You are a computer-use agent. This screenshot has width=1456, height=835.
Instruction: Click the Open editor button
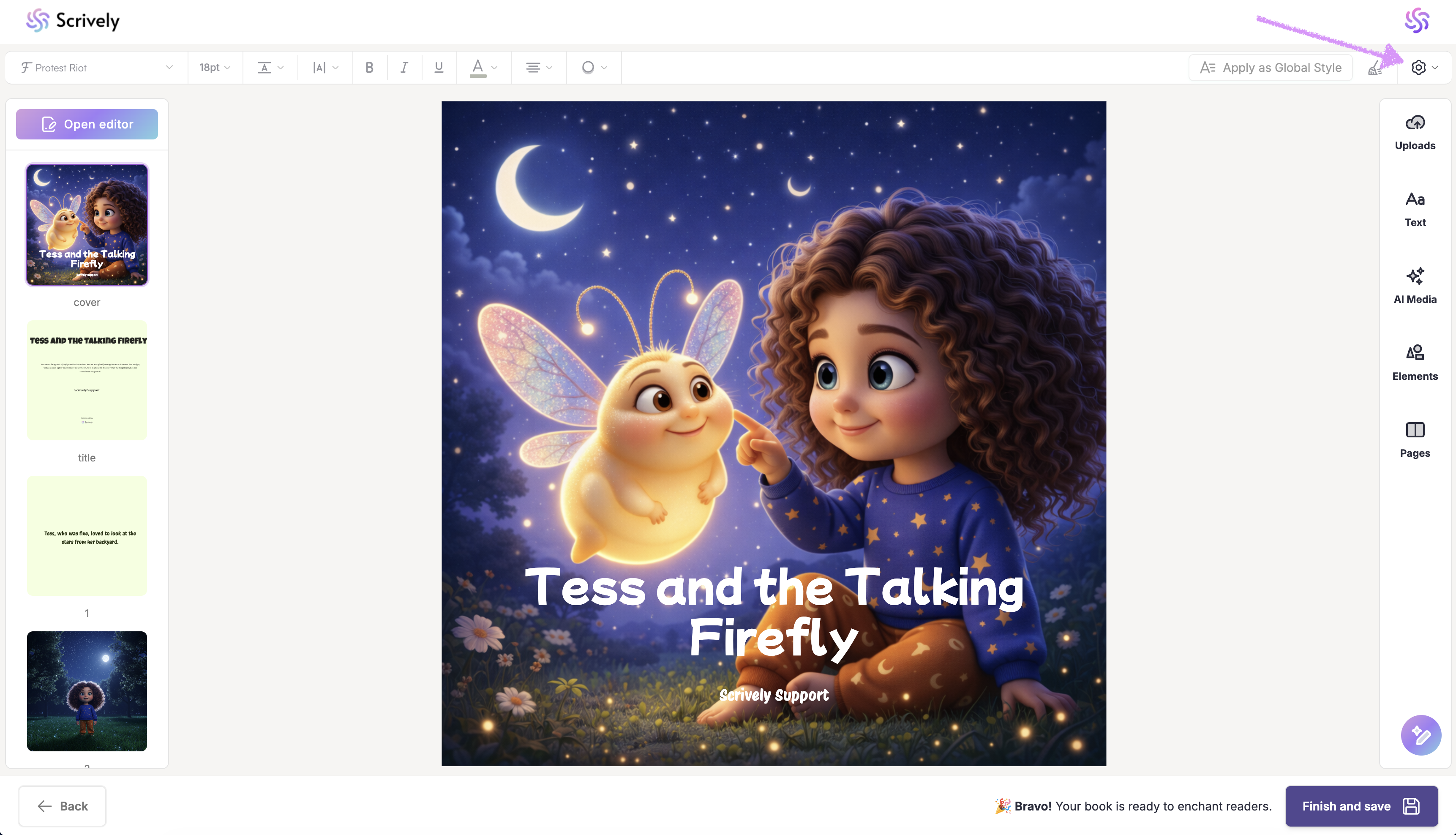point(87,124)
